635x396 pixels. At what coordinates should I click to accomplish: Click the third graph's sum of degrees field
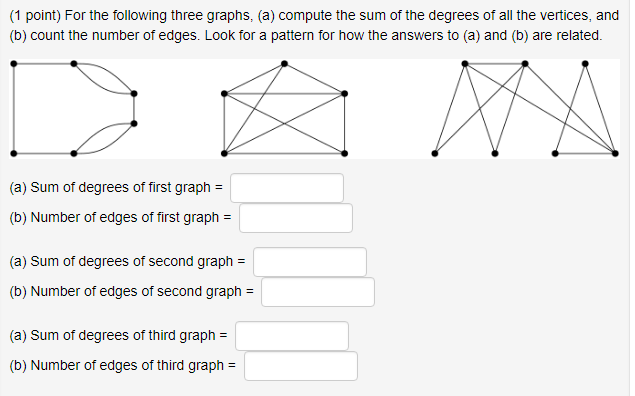tap(292, 336)
